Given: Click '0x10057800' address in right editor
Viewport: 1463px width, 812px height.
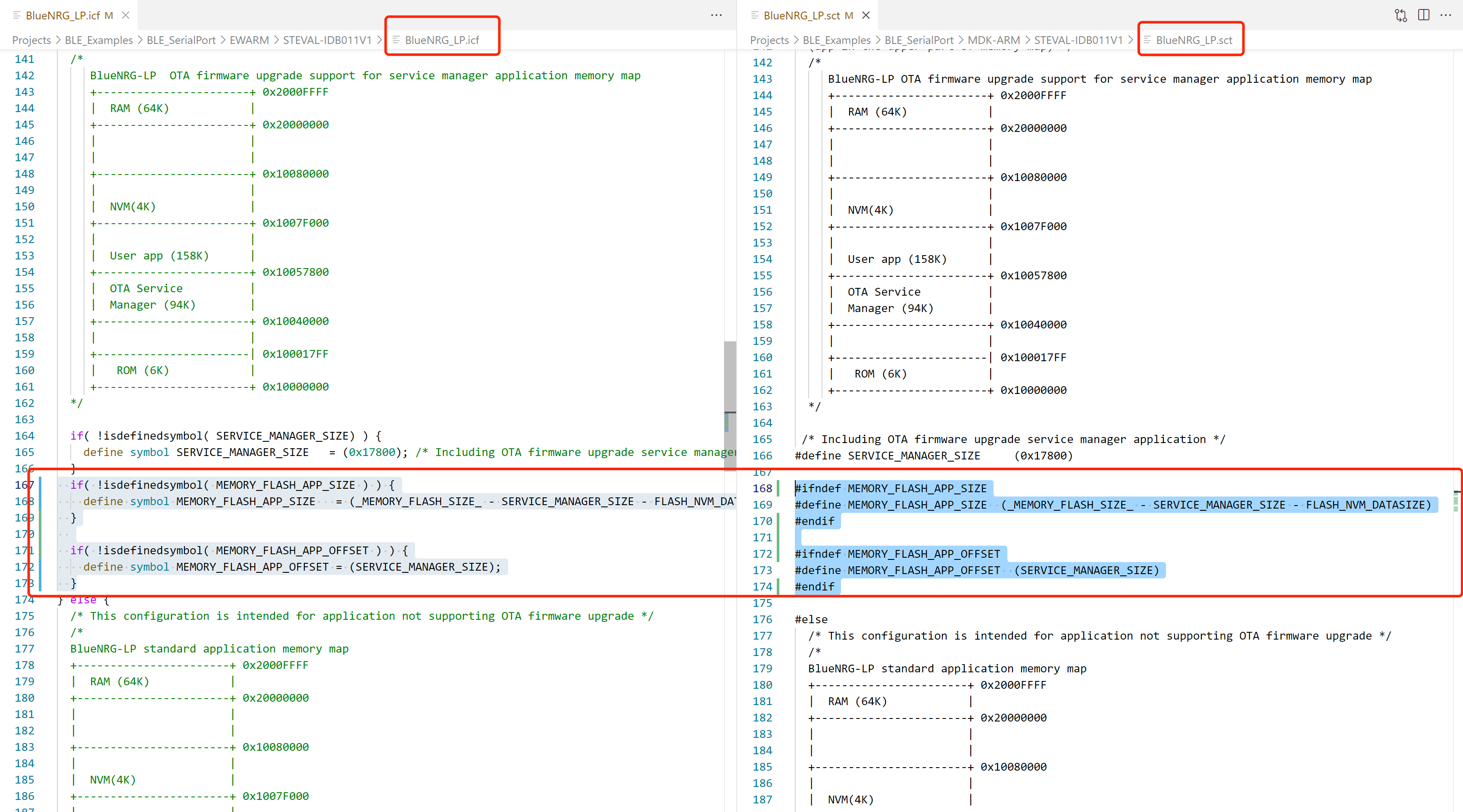Looking at the screenshot, I should [x=1033, y=275].
